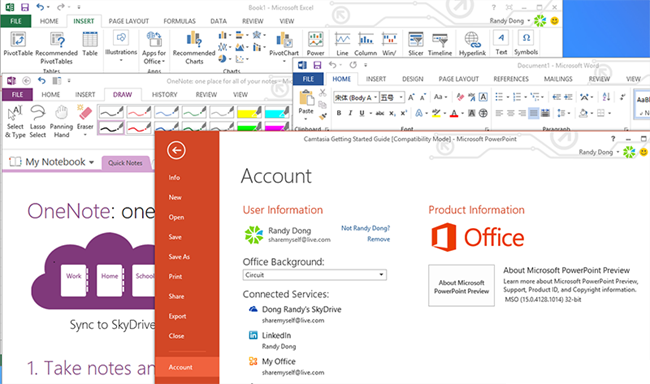Screen dimensions: 650x384
Task: Open Office Background Circuit dropdown
Action: pos(314,275)
